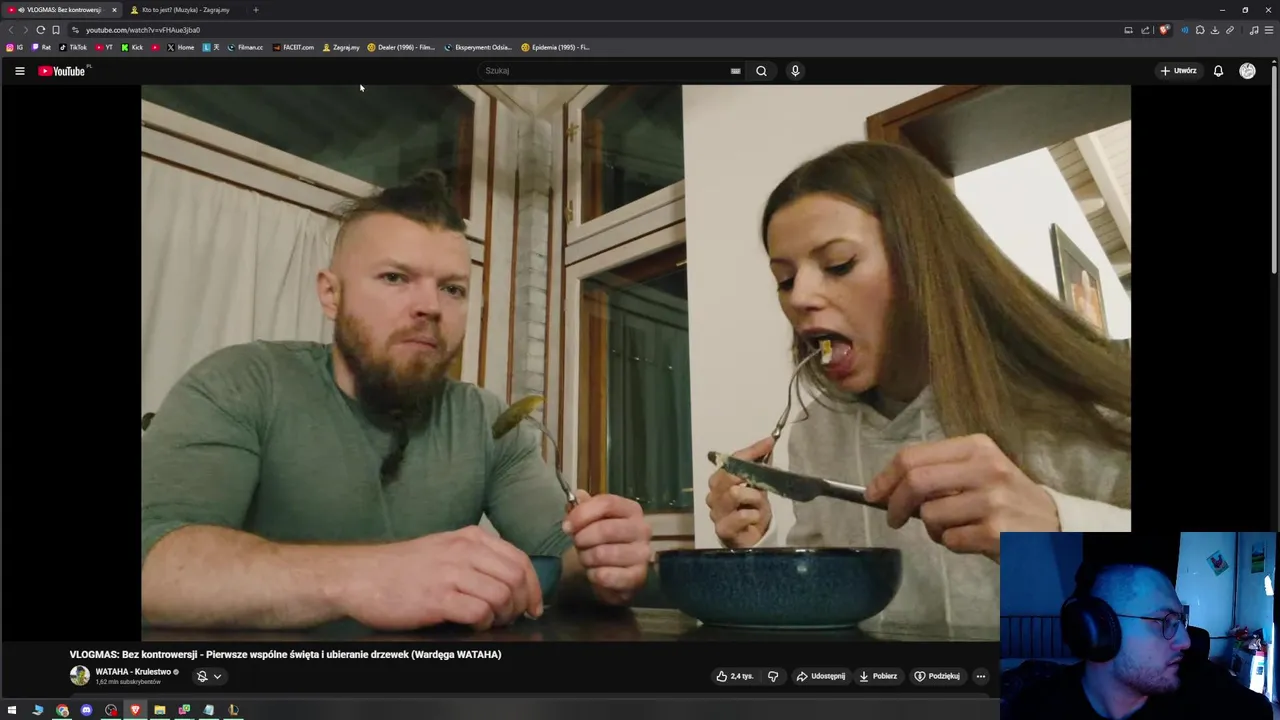Image resolution: width=1280 pixels, height=720 pixels.
Task: Close the VLOGMAS tab
Action: [114, 10]
